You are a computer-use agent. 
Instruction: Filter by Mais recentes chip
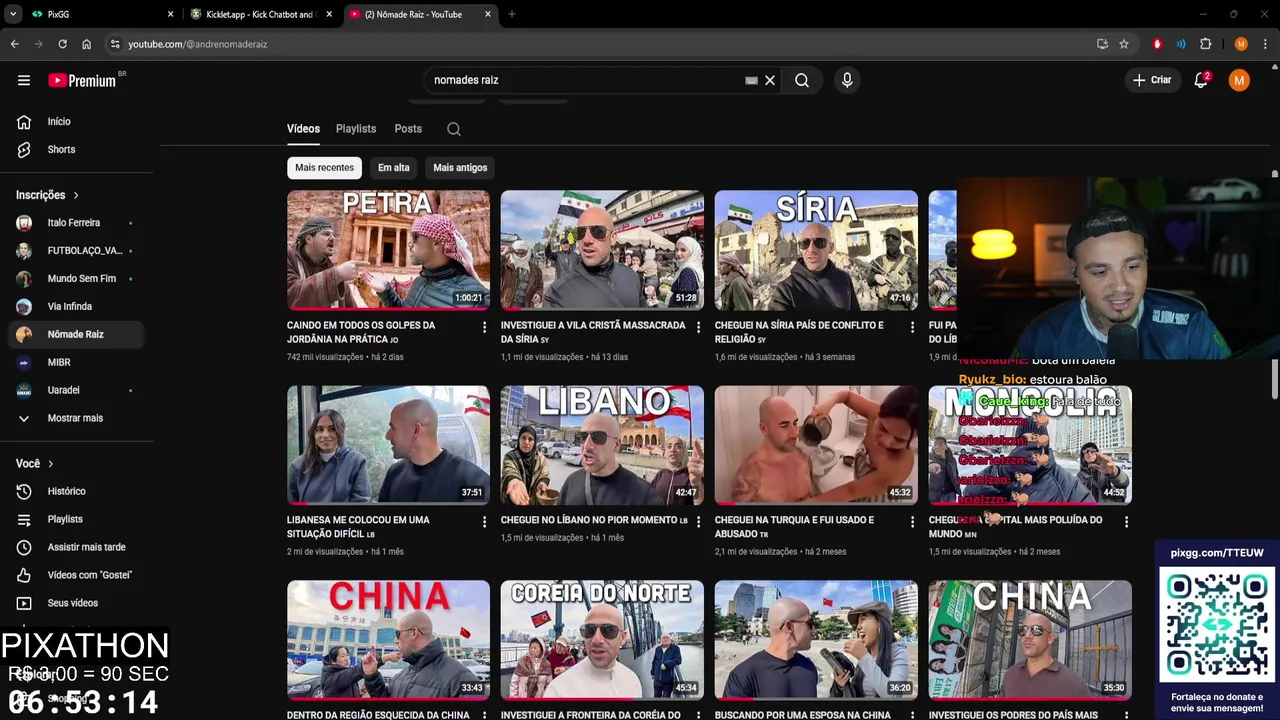(x=324, y=168)
